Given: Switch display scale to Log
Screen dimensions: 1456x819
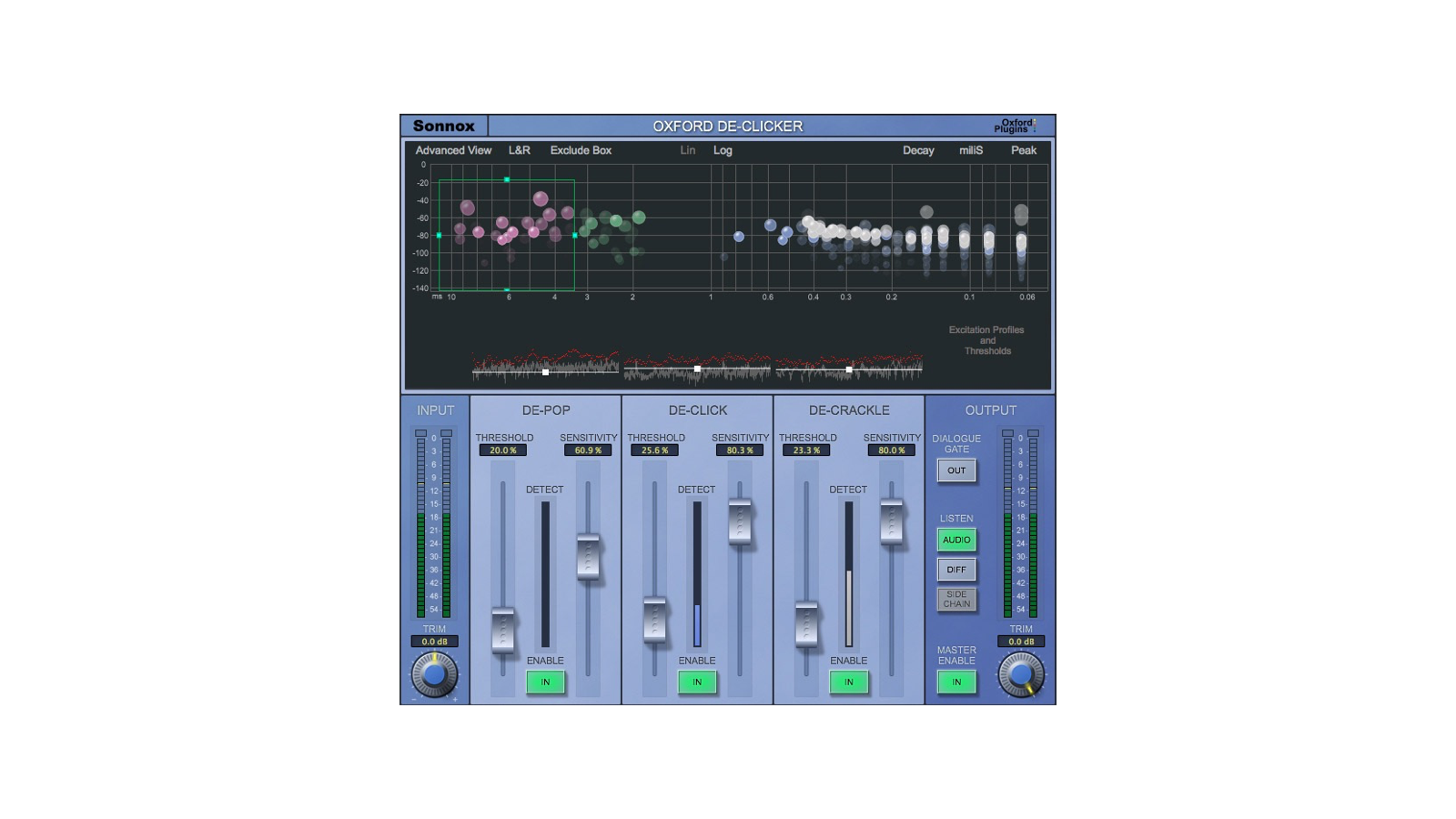Looking at the screenshot, I should [723, 150].
